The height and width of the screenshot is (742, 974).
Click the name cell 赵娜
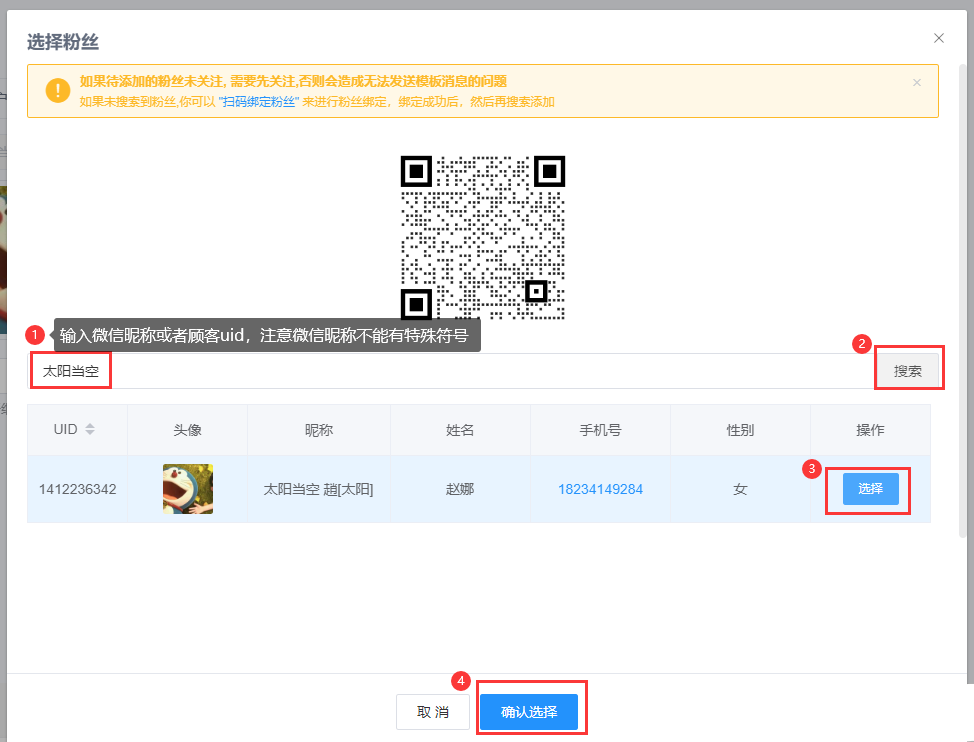(x=460, y=489)
